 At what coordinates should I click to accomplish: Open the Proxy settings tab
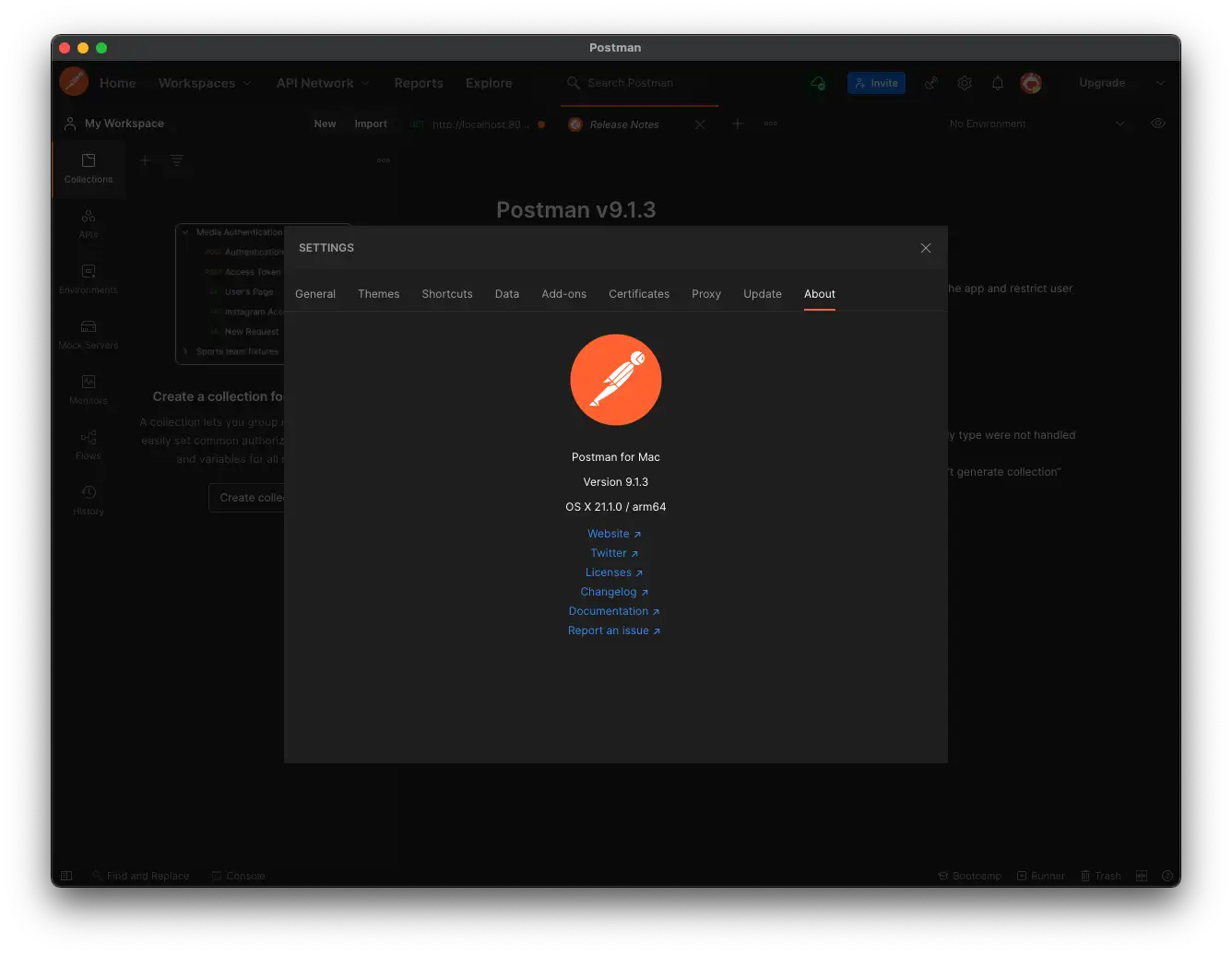point(706,294)
